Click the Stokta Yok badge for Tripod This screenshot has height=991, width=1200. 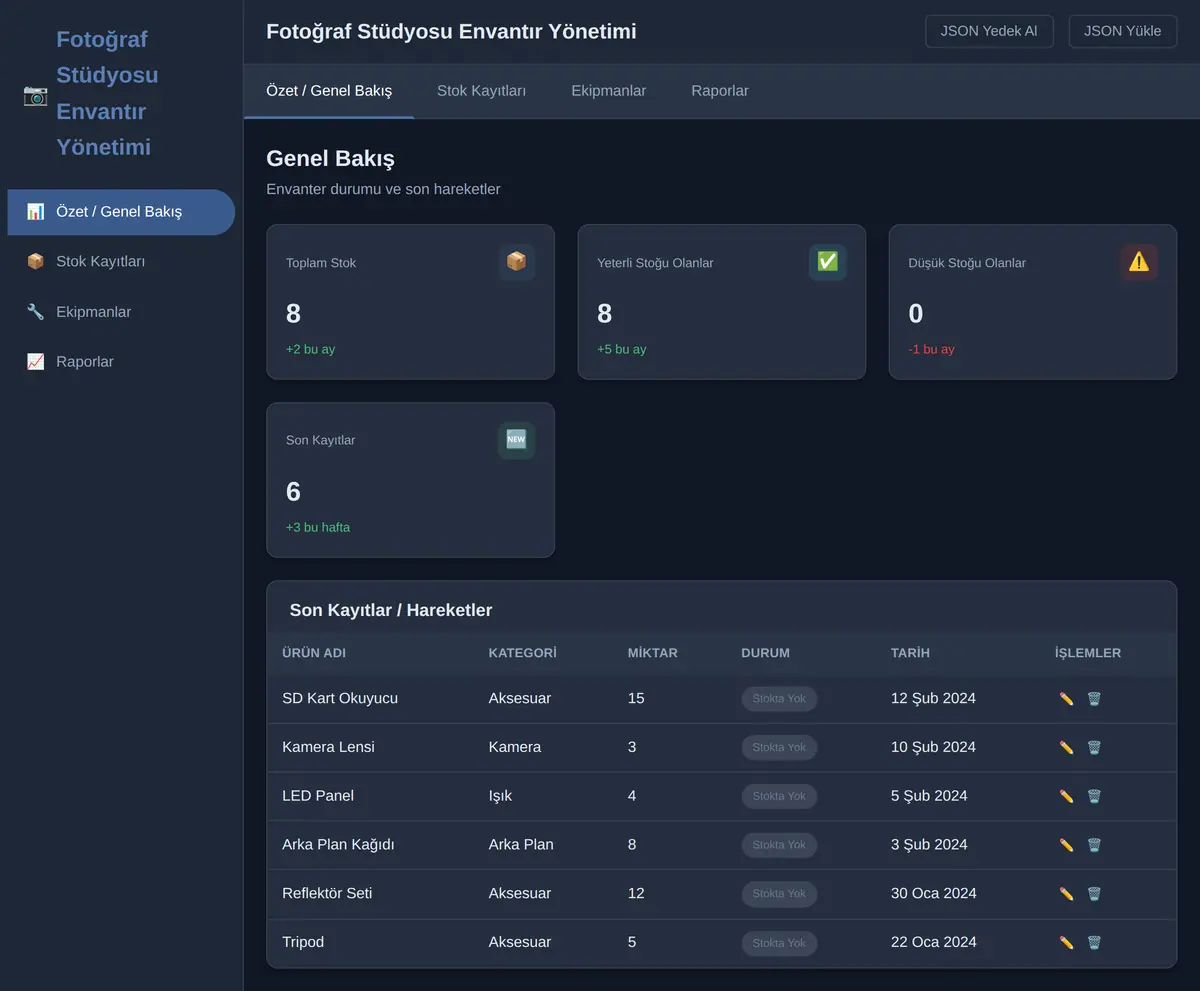779,943
